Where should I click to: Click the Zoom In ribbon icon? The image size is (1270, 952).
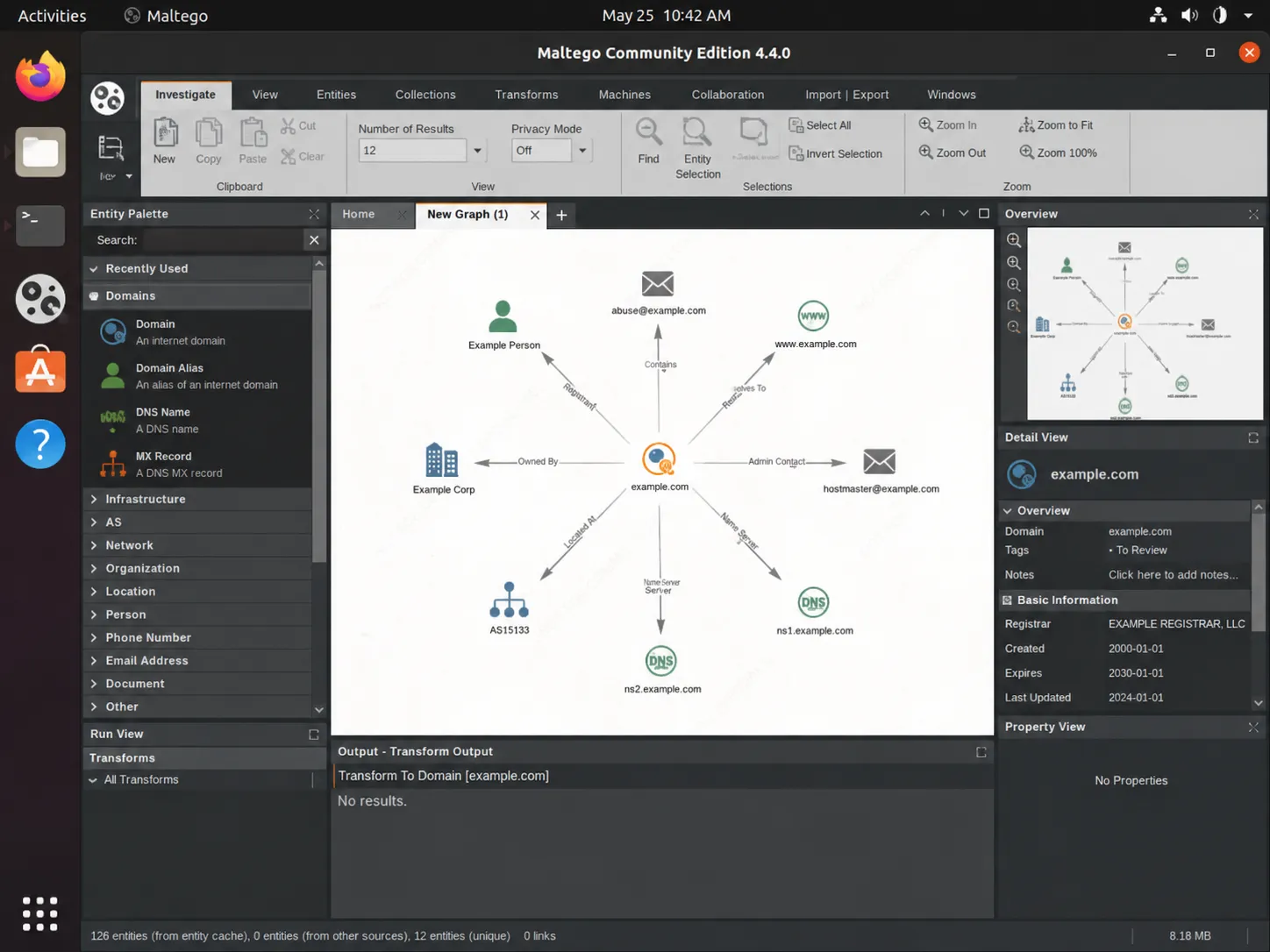pyautogui.click(x=925, y=124)
